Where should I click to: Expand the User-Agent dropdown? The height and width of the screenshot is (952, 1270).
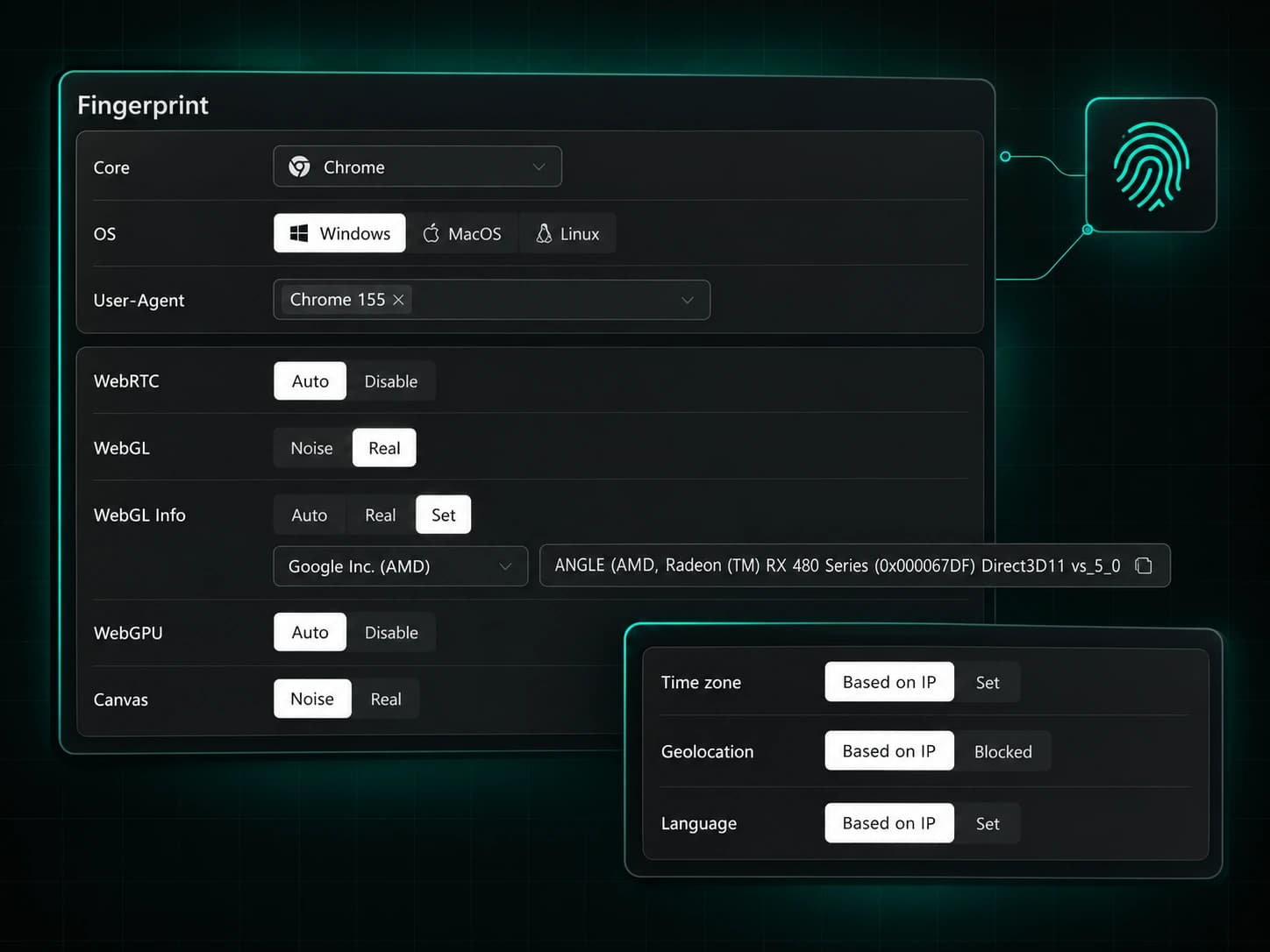(492, 300)
